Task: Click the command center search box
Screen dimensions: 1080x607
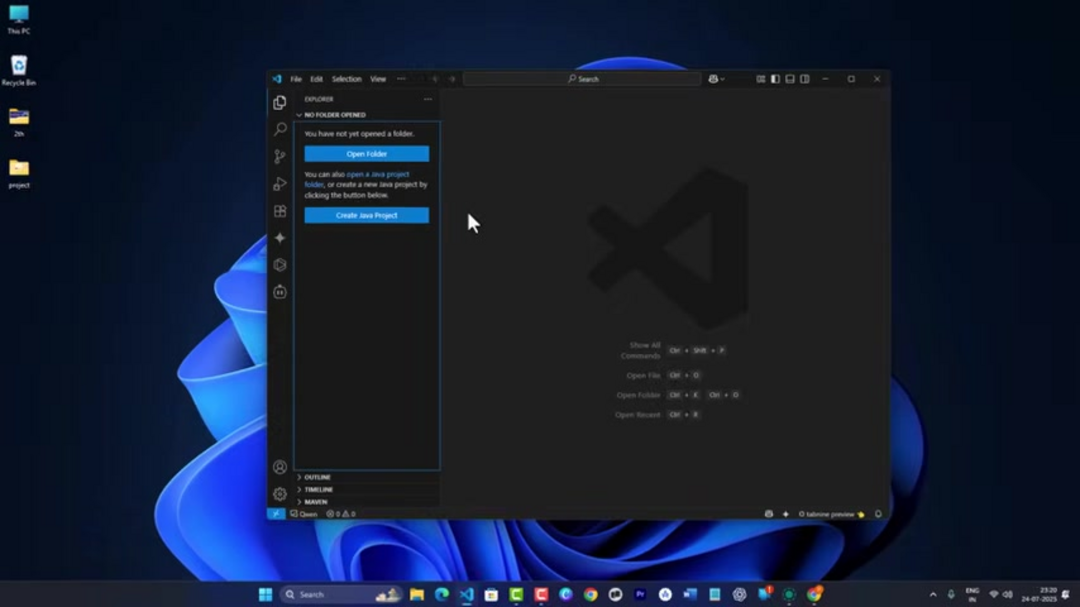Action: (582, 79)
